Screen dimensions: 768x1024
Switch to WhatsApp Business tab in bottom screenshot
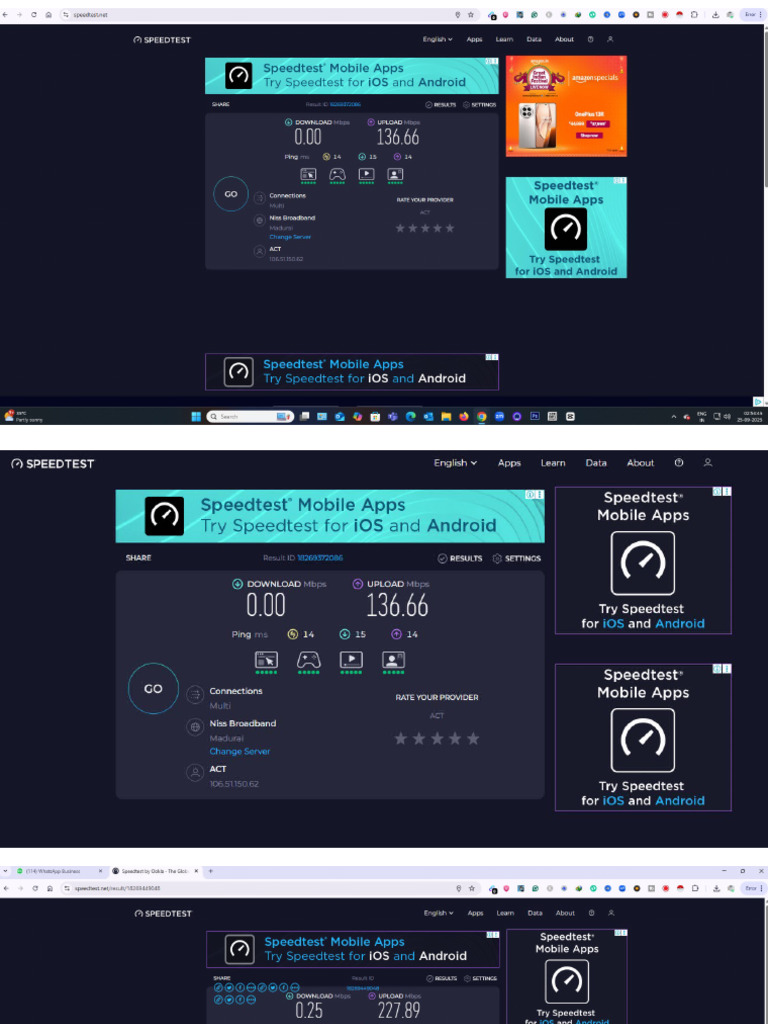[x=58, y=871]
